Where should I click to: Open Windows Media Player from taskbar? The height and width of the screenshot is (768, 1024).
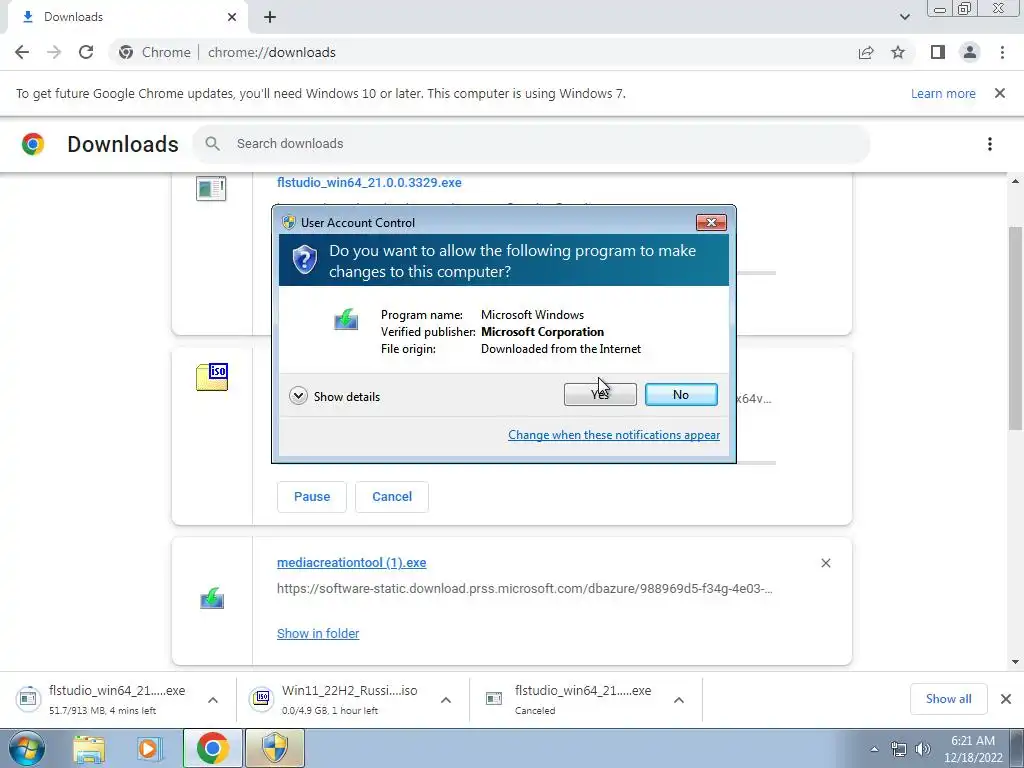[148, 749]
